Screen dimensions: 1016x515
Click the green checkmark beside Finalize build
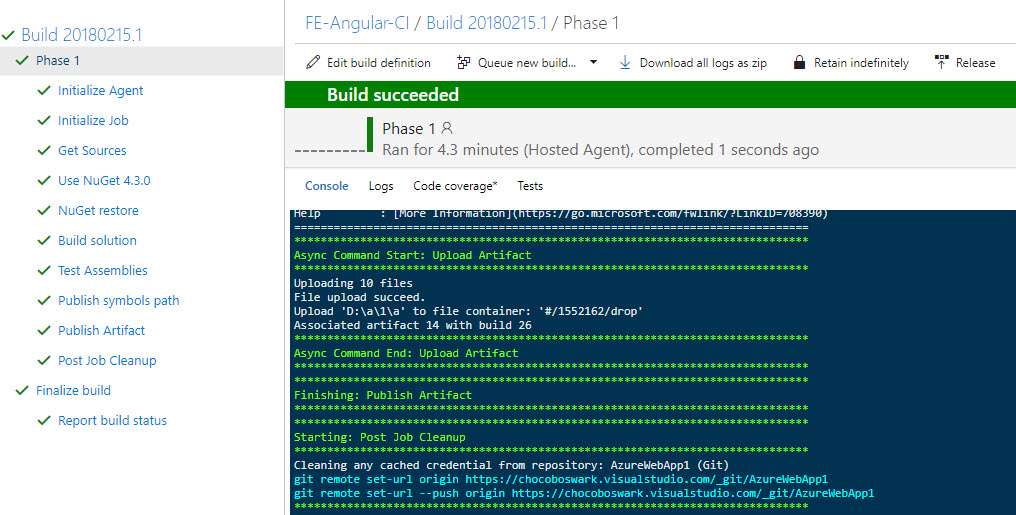22,391
